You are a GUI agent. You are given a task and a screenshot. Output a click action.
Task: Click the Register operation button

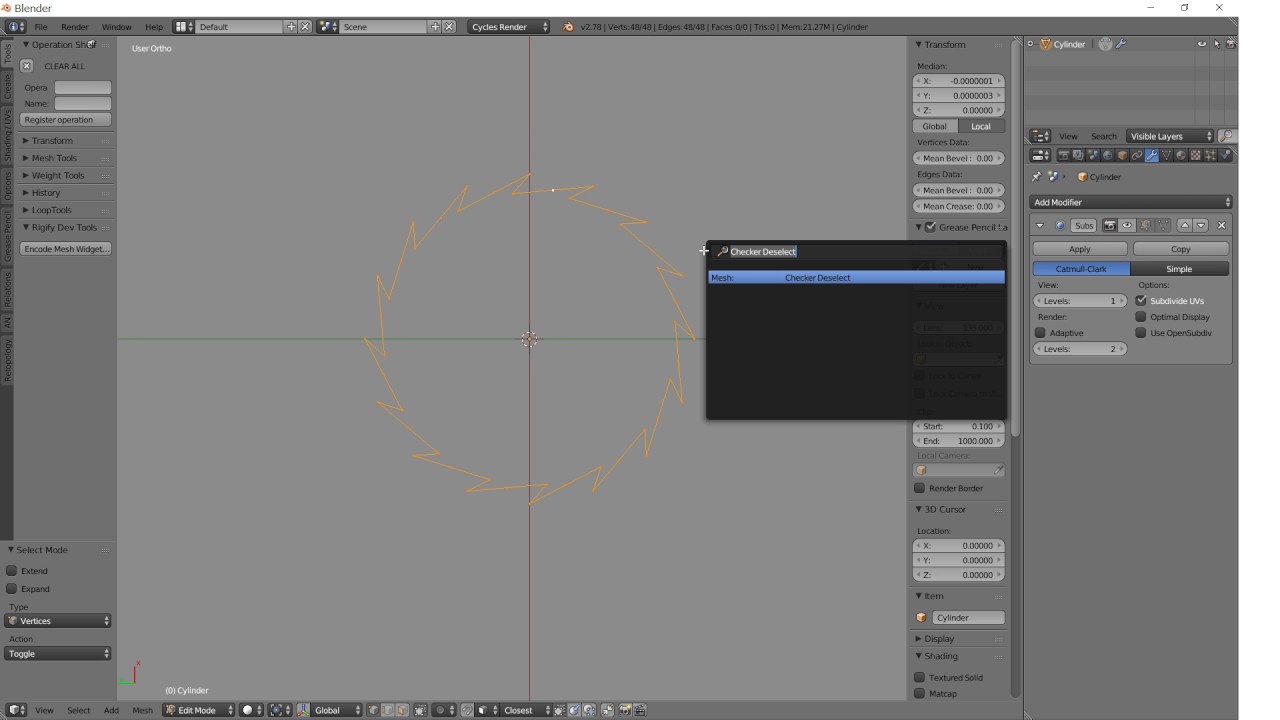point(65,120)
